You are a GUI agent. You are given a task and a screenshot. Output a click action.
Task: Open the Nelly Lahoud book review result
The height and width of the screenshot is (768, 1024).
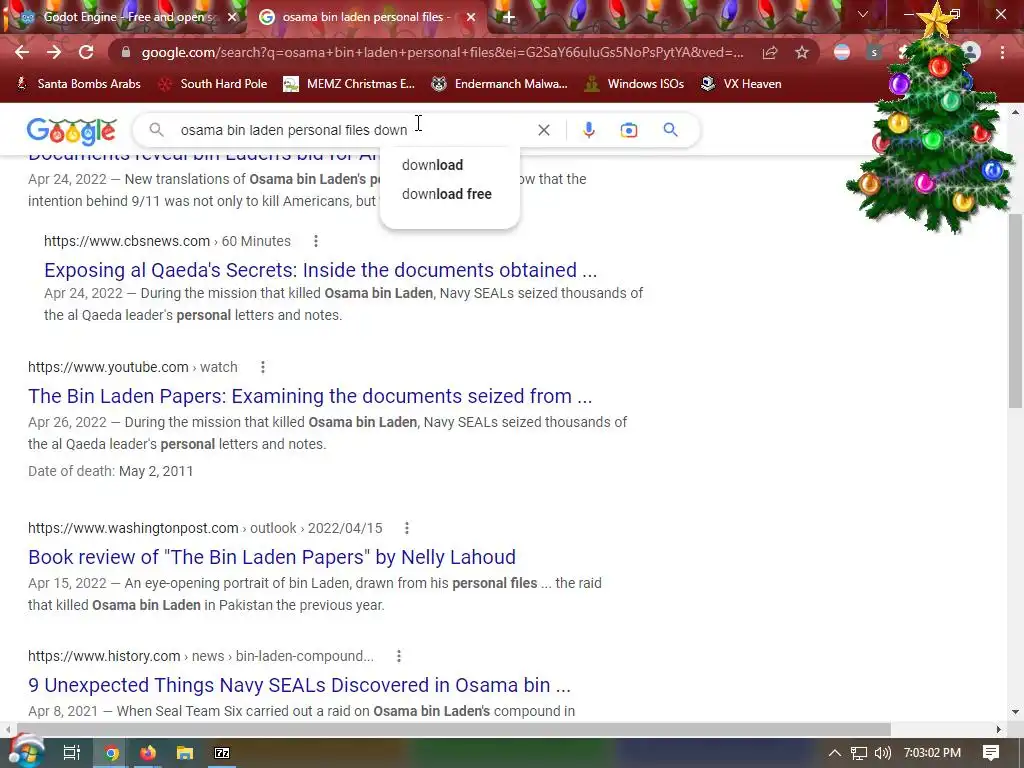pos(272,556)
